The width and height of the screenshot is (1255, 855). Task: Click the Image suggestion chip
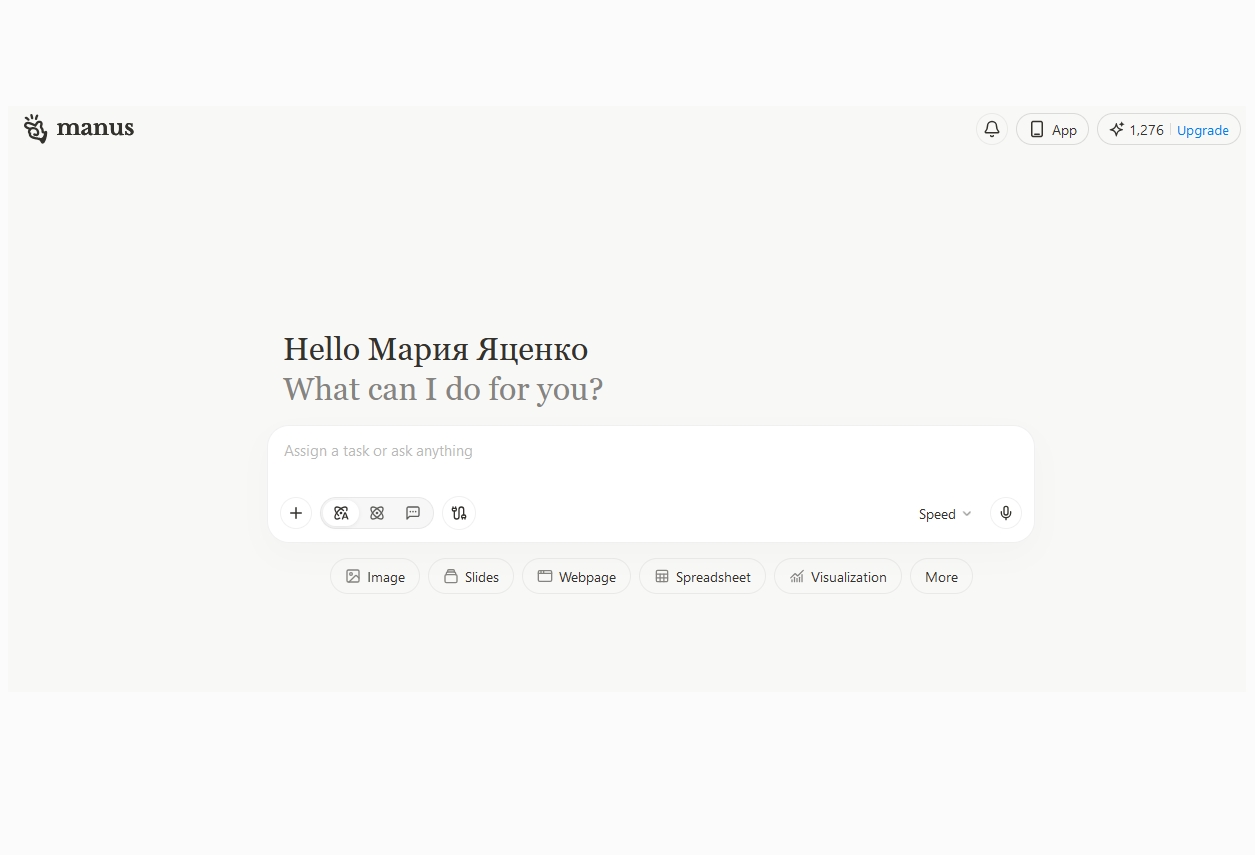(375, 577)
